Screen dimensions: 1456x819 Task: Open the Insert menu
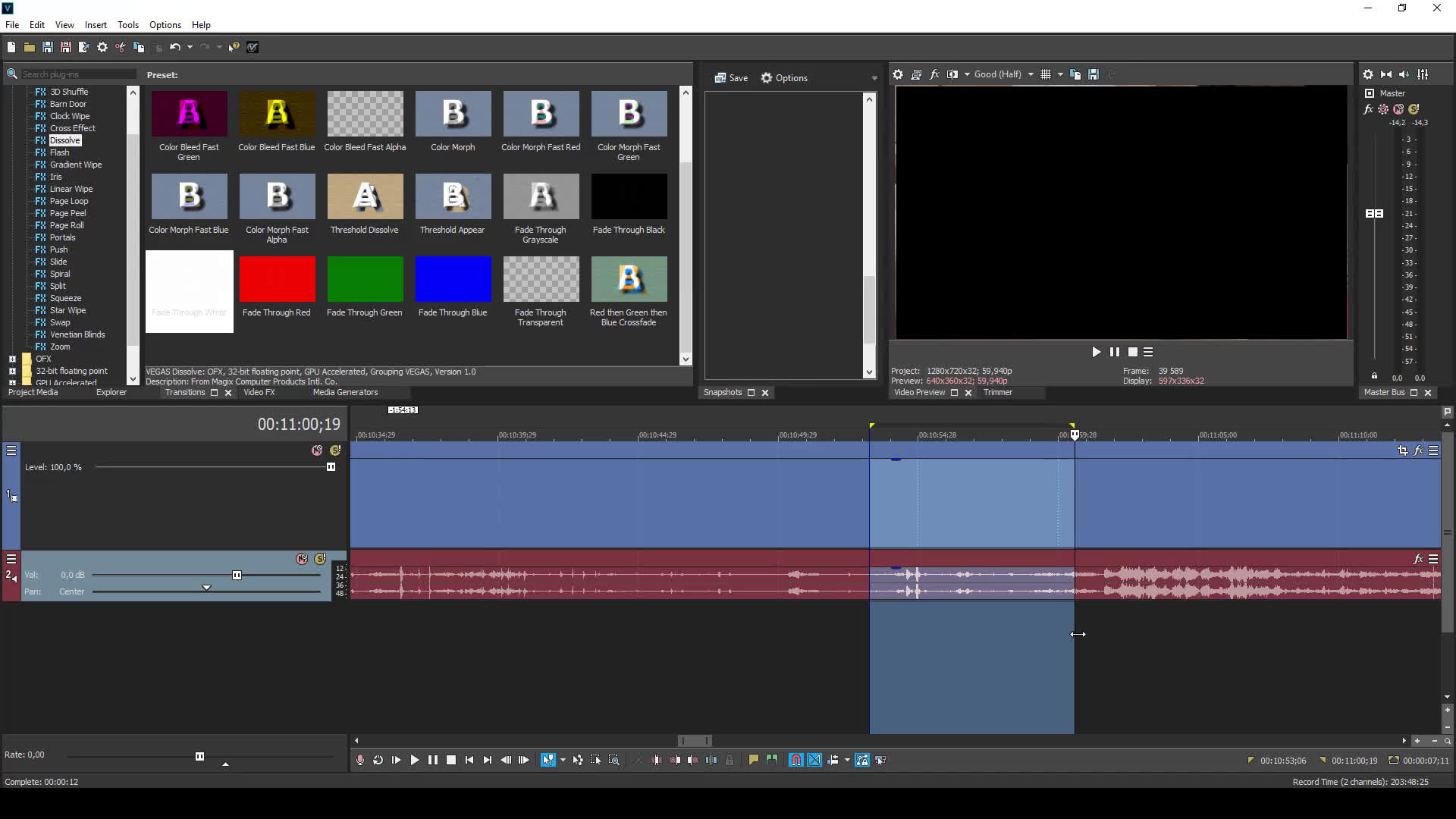(x=96, y=25)
